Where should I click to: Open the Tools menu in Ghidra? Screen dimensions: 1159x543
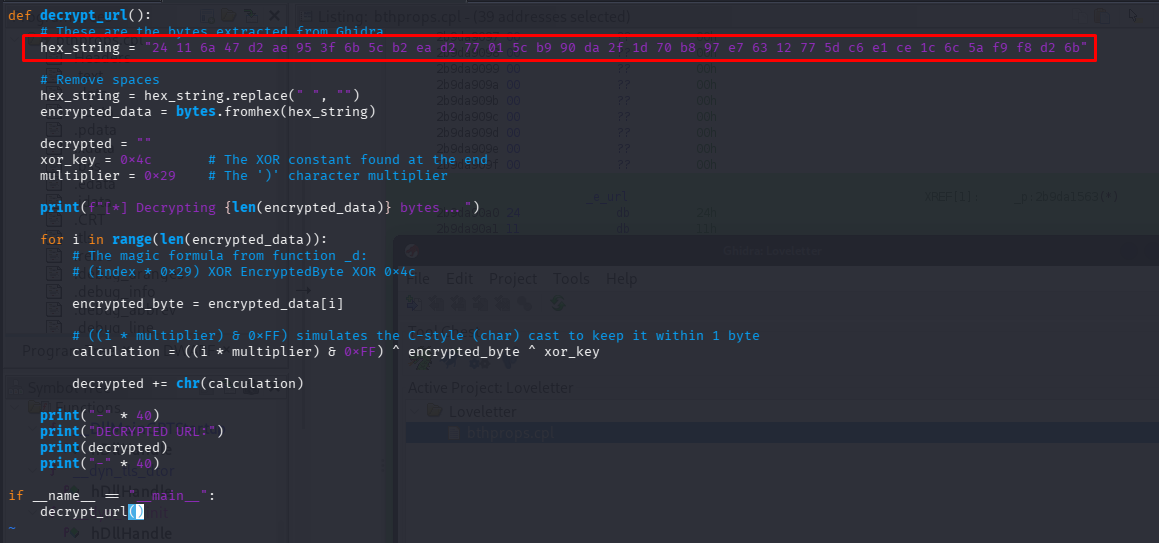coord(571,279)
